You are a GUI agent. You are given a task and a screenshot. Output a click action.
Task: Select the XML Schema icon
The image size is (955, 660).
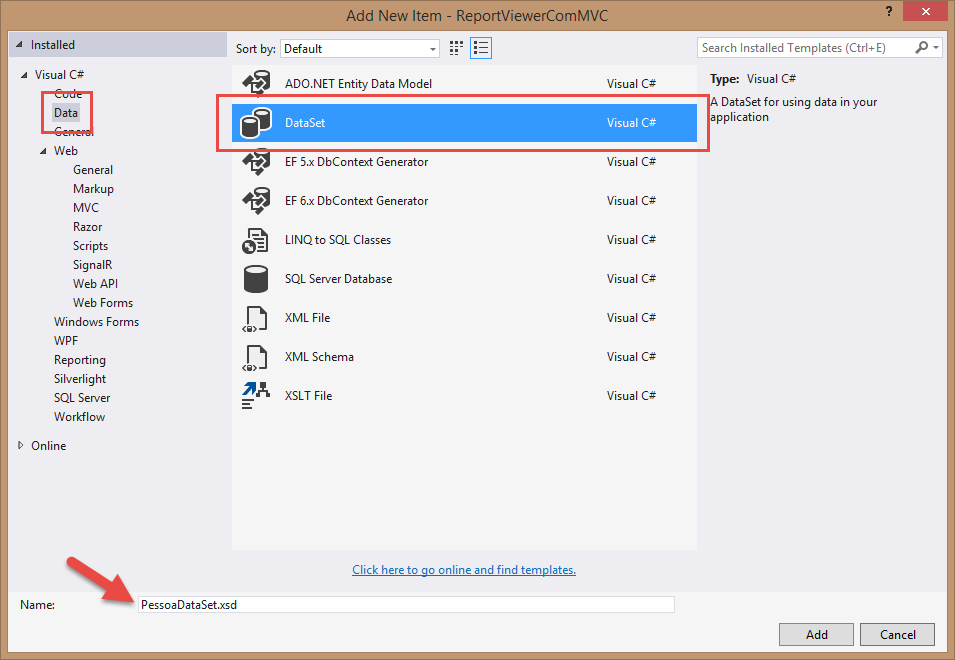[255, 357]
